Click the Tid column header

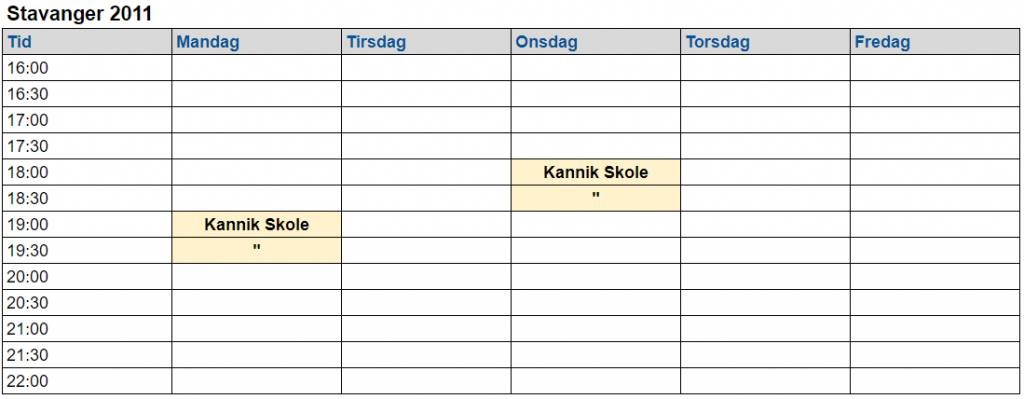pos(87,42)
